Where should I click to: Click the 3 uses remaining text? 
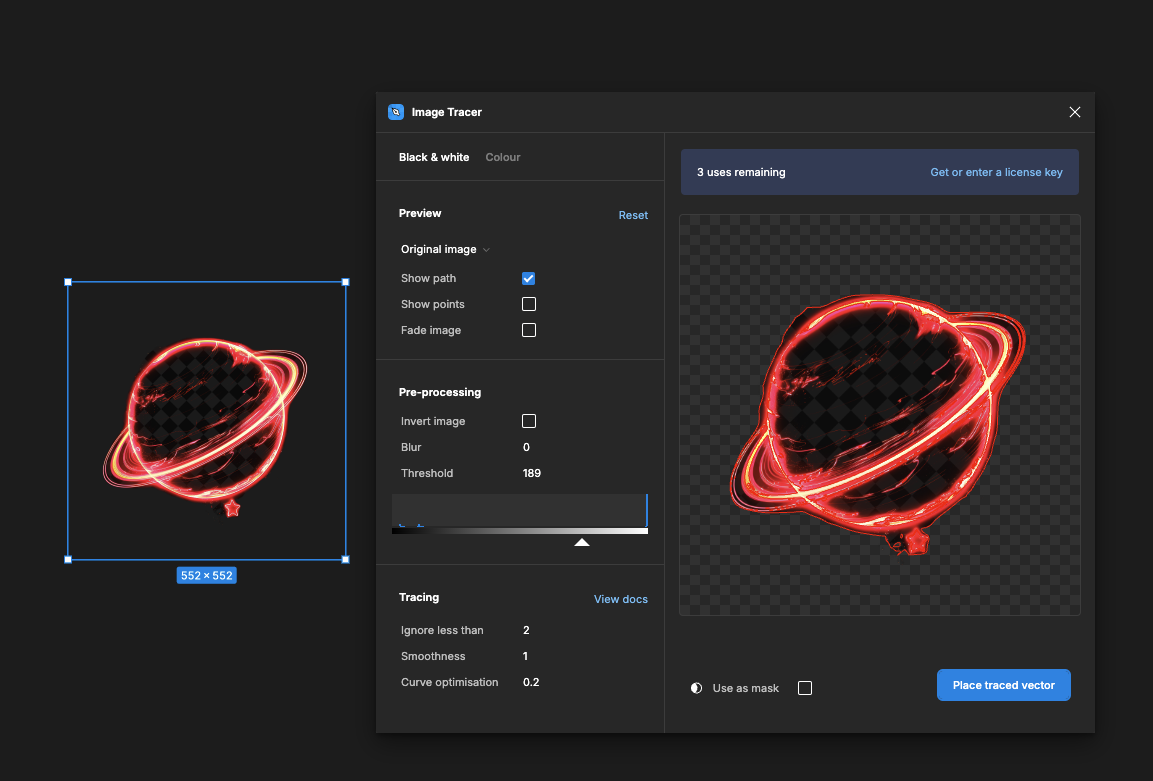tap(741, 172)
